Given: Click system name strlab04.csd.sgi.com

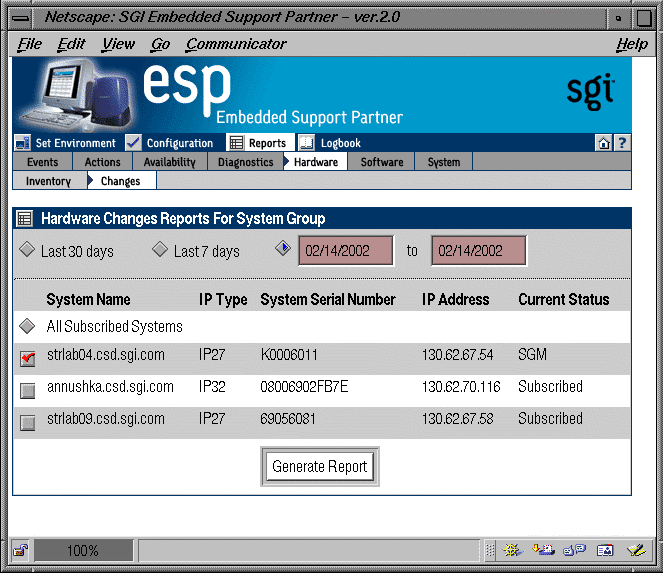Looking at the screenshot, I should click(106, 355).
